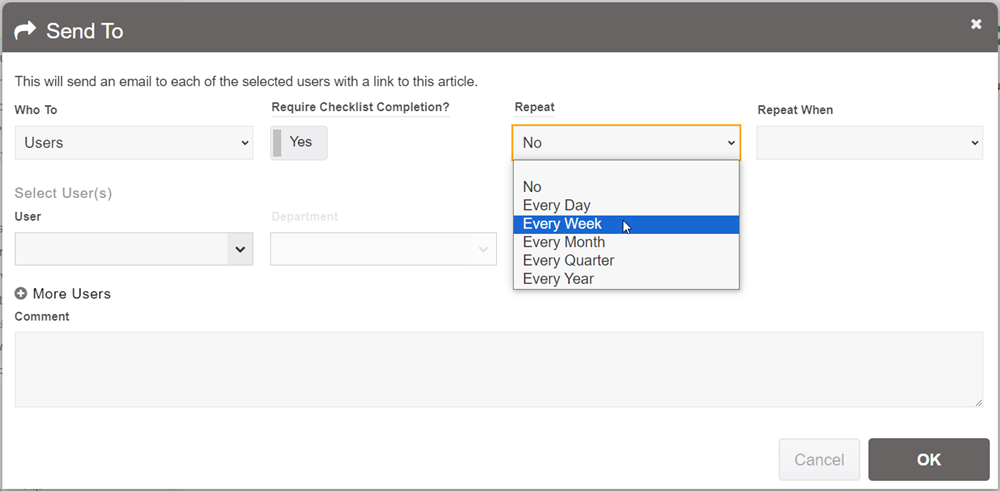Select Every Week repeat option
Image resolution: width=1000 pixels, height=491 pixels.
pos(562,224)
